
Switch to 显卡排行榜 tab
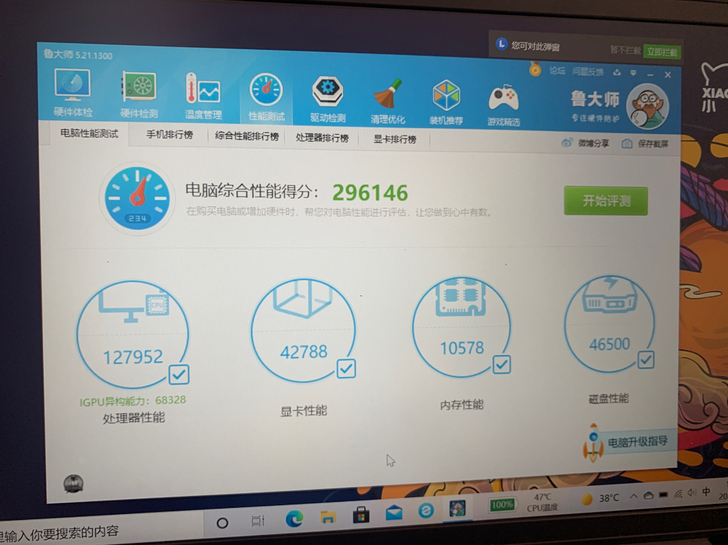pyautogui.click(x=395, y=139)
